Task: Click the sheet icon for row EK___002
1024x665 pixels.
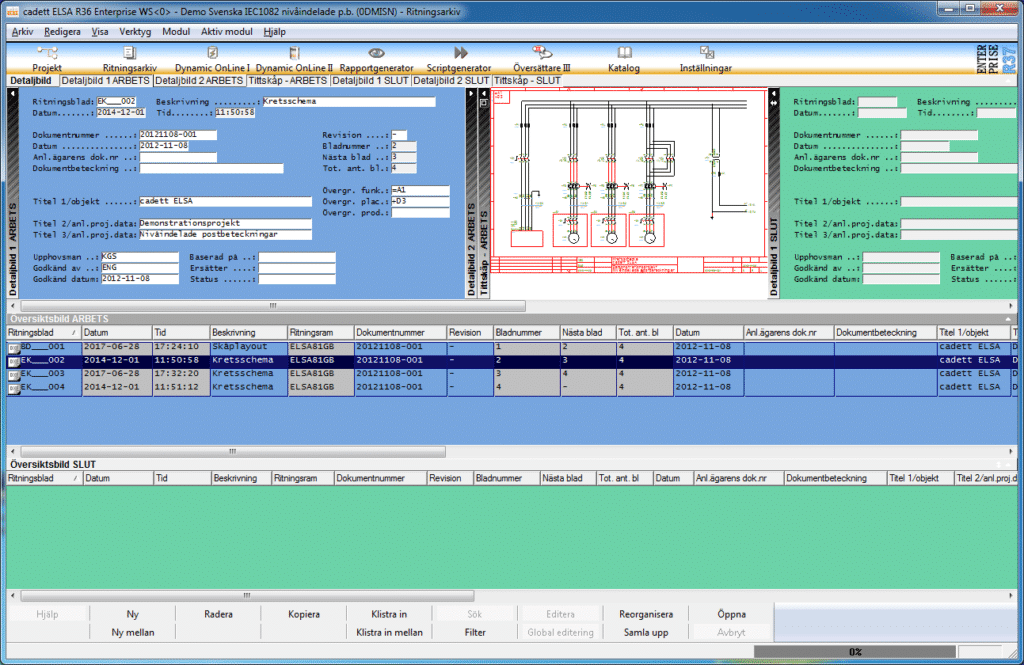Action: pyautogui.click(x=13, y=361)
